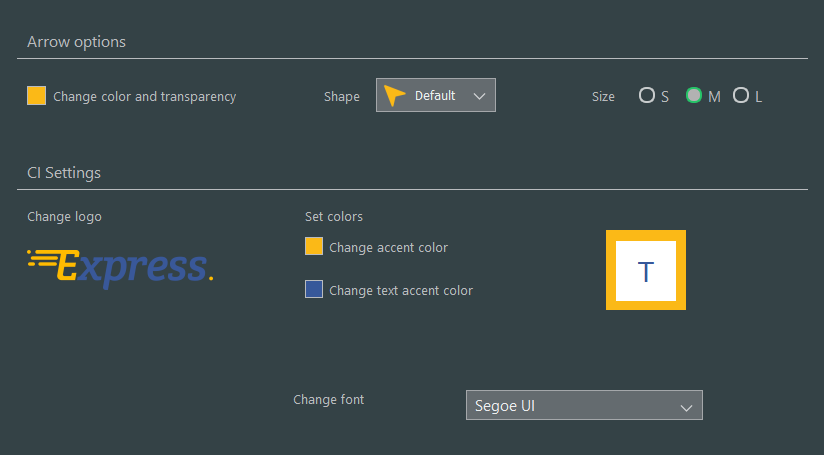The image size is (824, 455).
Task: Click the Express logo image
Action: tap(120, 268)
